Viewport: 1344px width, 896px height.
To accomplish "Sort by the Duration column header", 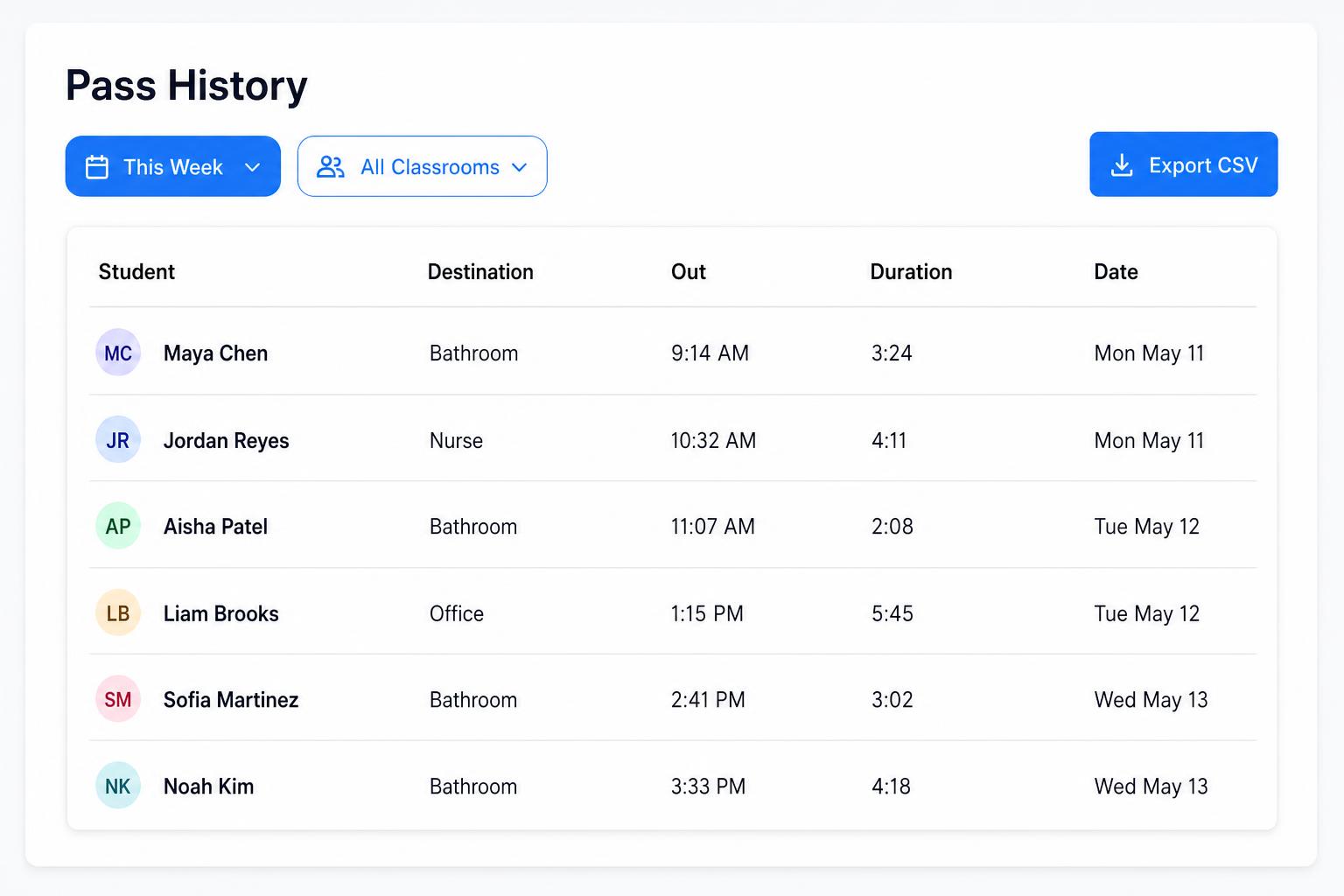I will point(911,272).
